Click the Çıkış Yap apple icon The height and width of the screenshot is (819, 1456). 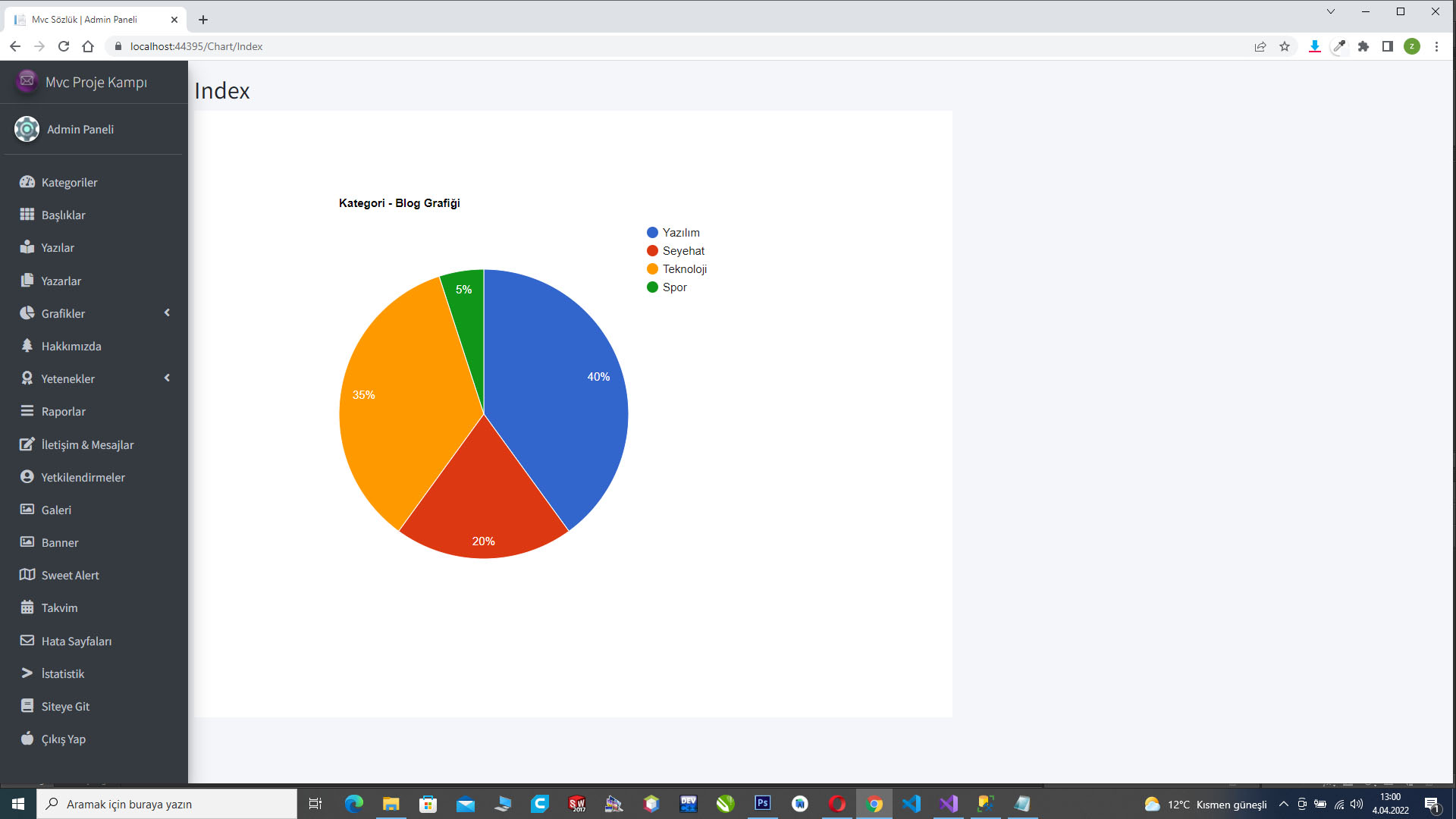27,739
